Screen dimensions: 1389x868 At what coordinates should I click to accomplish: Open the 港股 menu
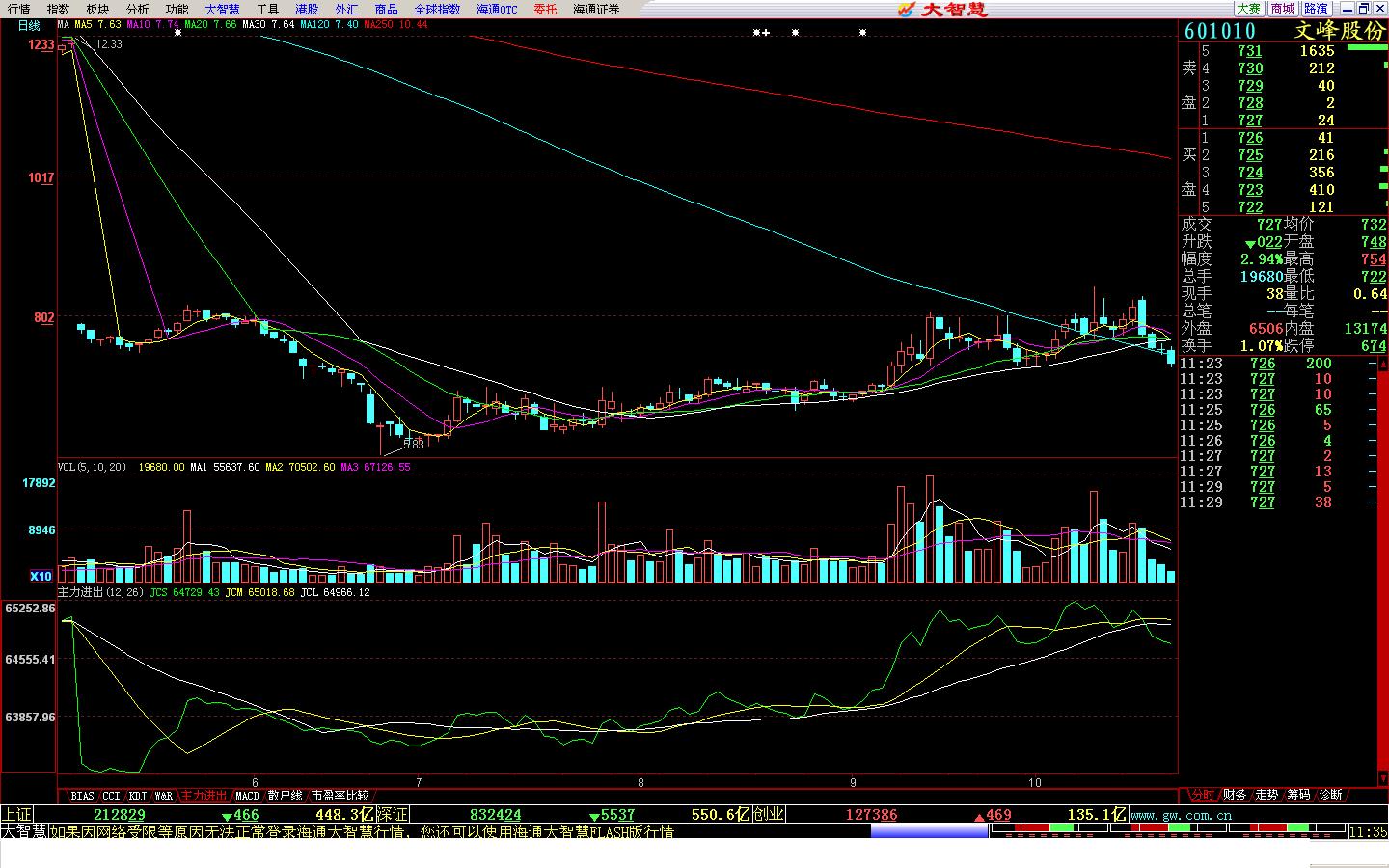[307, 9]
